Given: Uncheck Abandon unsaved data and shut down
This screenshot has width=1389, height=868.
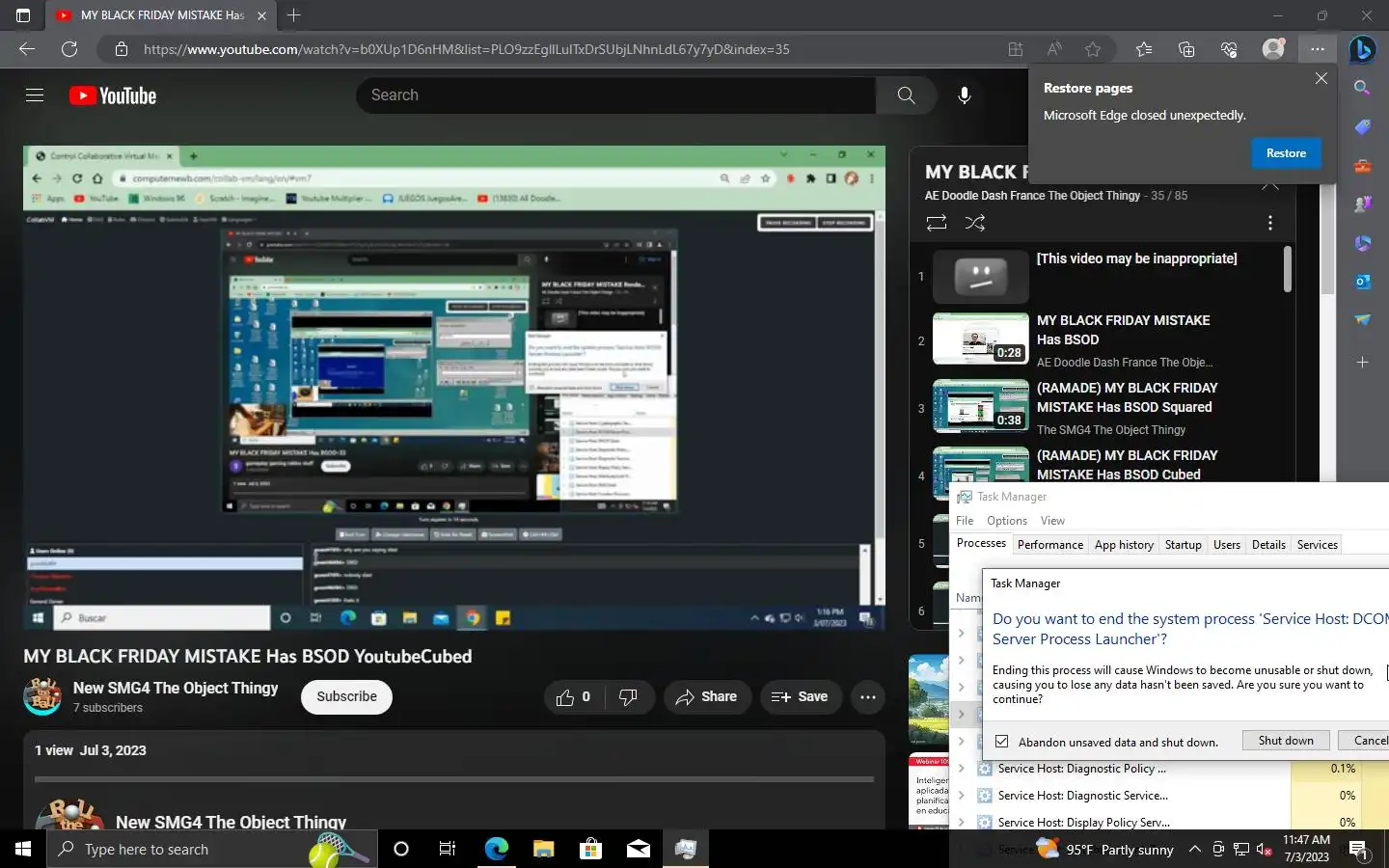Looking at the screenshot, I should tap(1002, 742).
